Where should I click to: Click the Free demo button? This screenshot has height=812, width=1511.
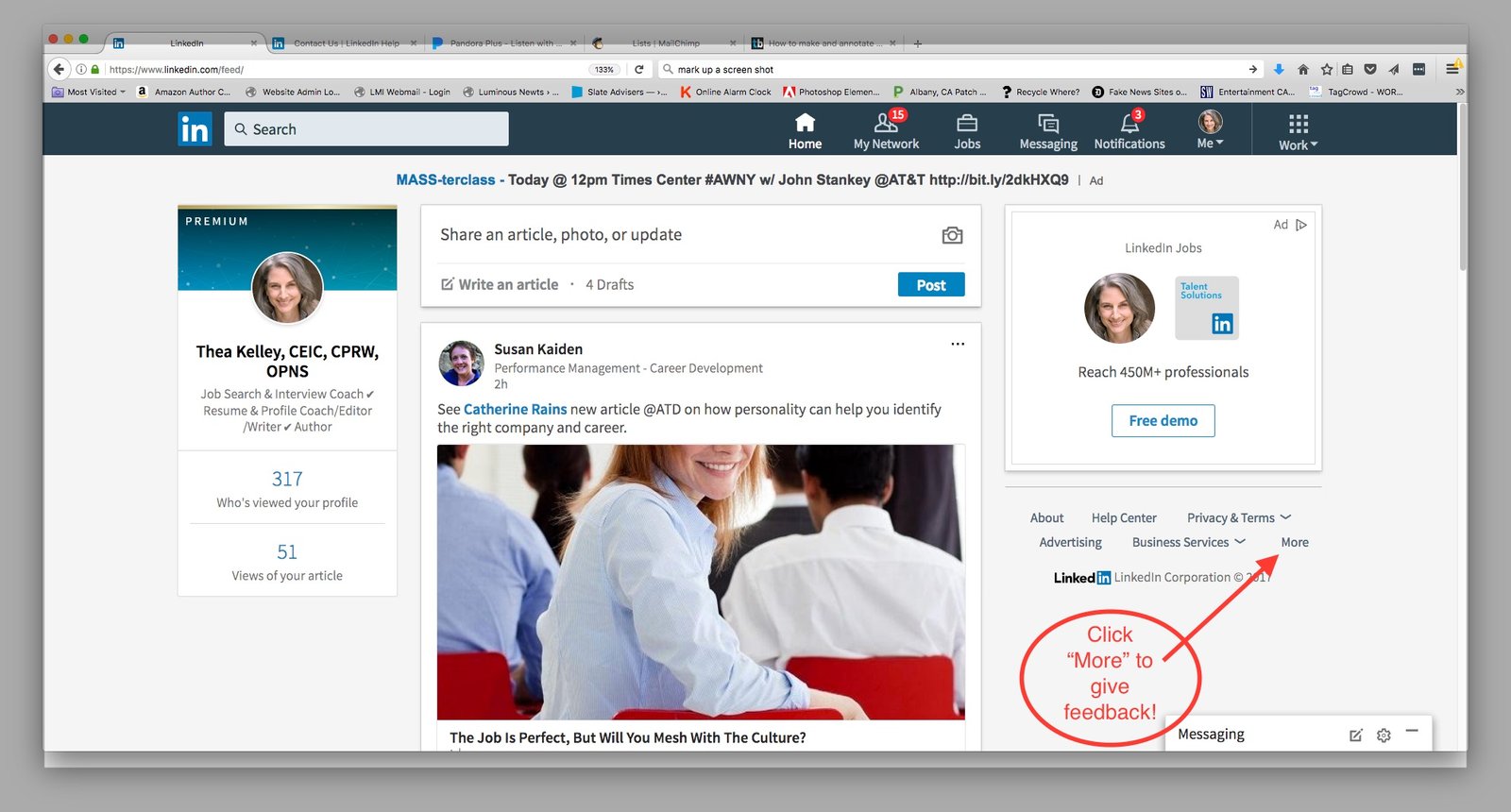1163,420
